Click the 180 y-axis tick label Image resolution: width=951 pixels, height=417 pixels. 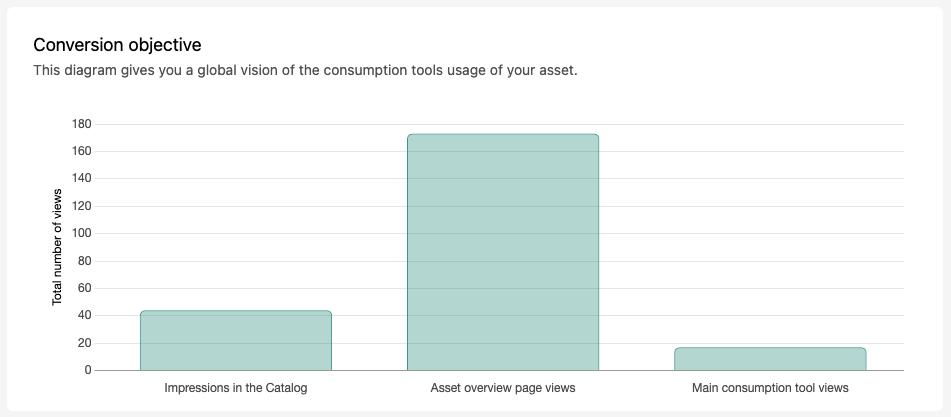coord(81,124)
